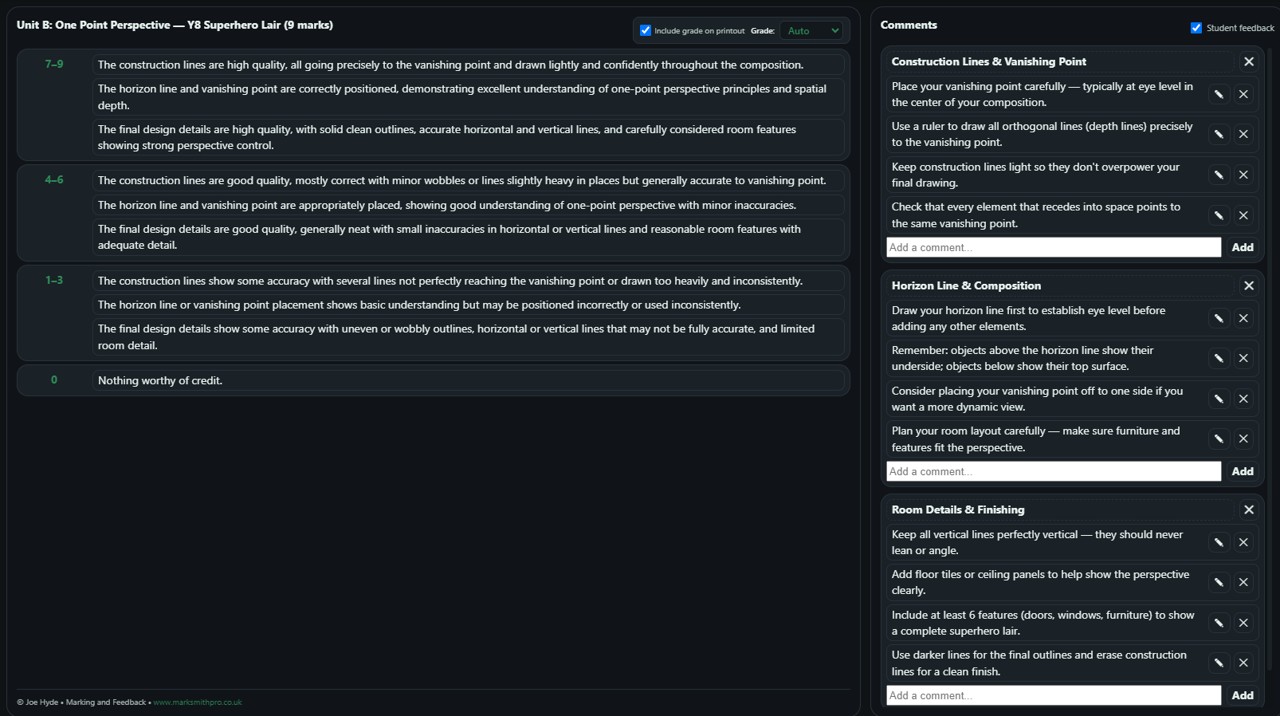Uncheck the Student feedback checkbox
This screenshot has height=716, width=1280.
coord(1196,28)
